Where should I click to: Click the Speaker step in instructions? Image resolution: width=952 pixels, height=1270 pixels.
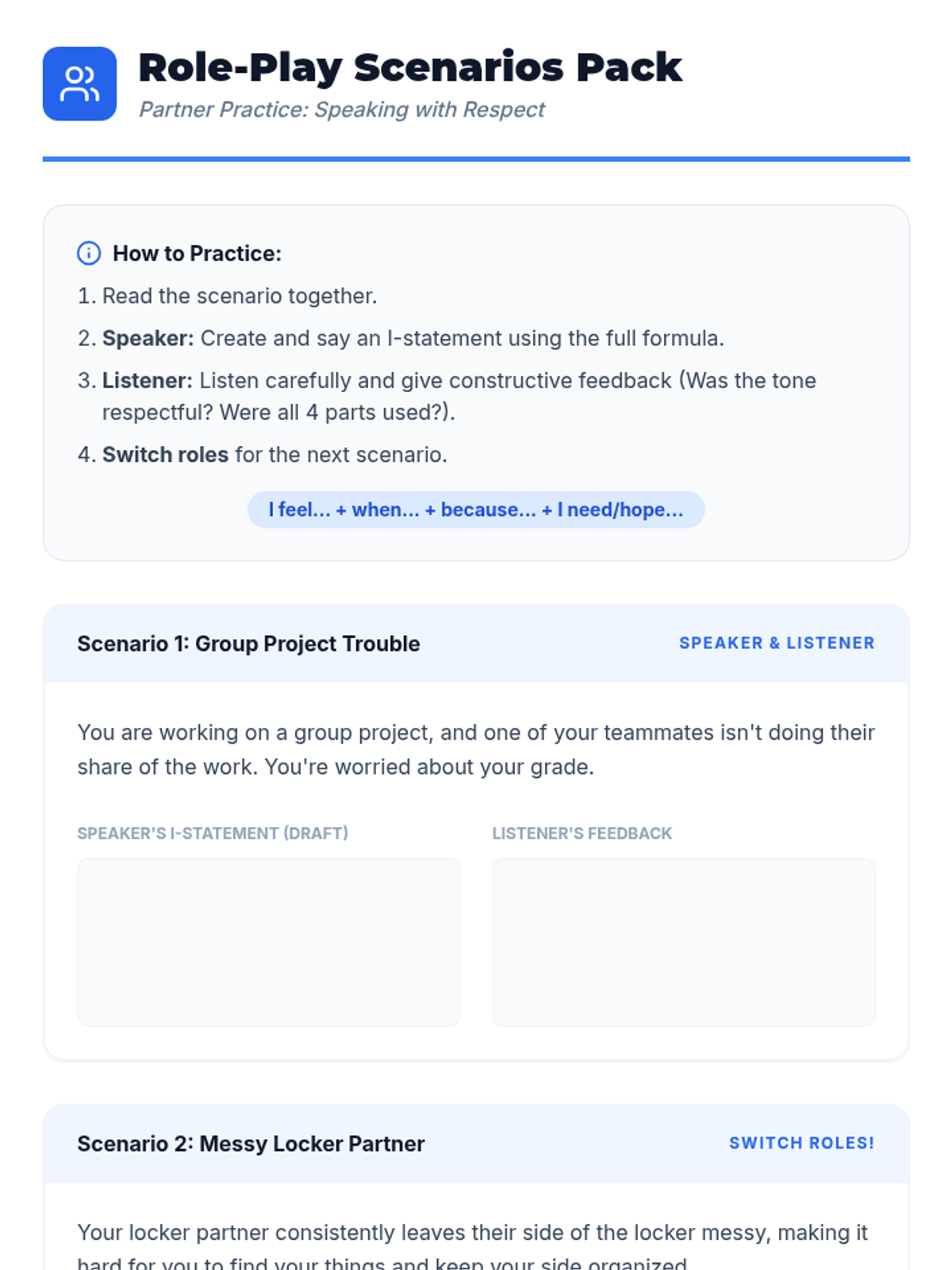(x=401, y=338)
